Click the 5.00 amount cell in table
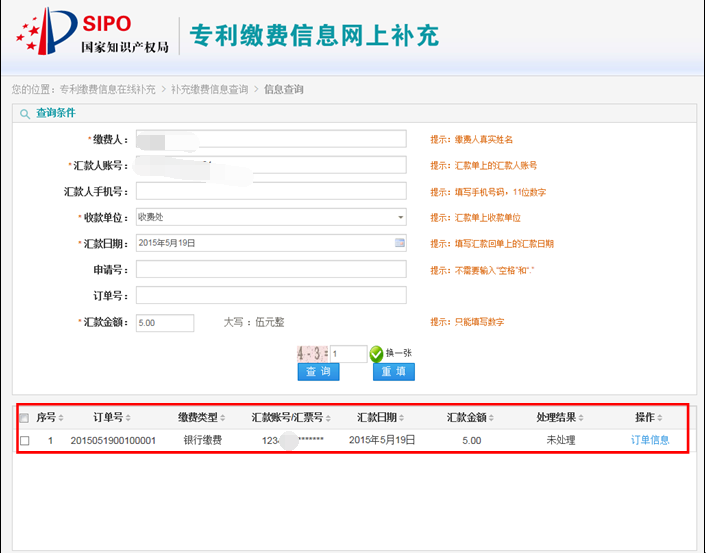Image resolution: width=706 pixels, height=553 pixels. (x=471, y=440)
